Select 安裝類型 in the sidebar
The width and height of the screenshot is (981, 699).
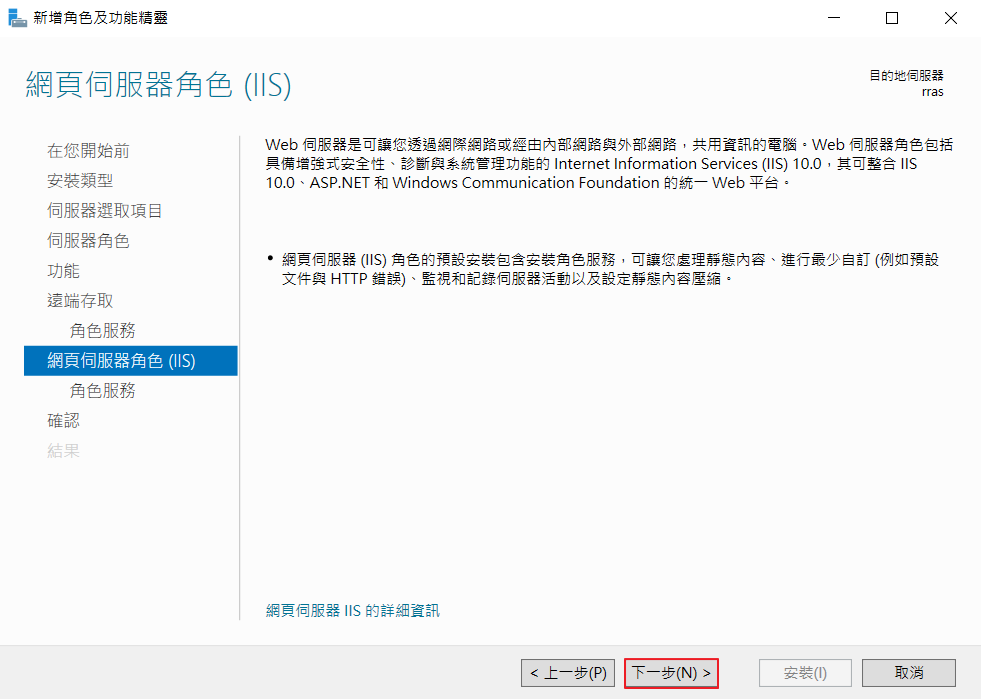click(80, 181)
